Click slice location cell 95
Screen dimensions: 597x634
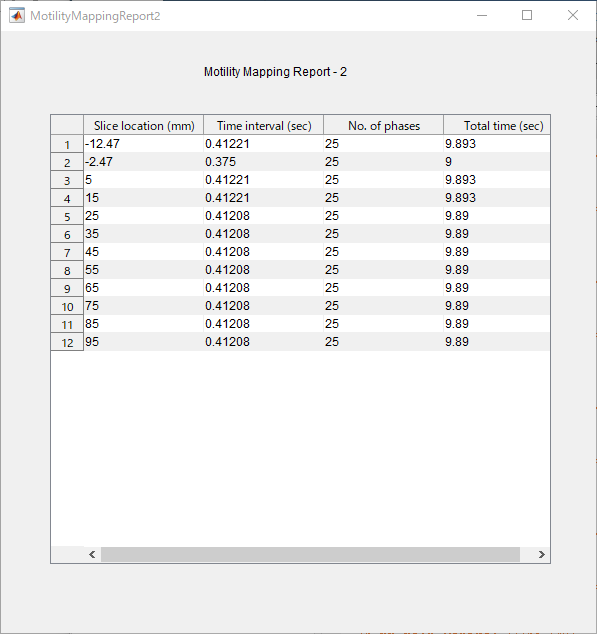(144, 342)
